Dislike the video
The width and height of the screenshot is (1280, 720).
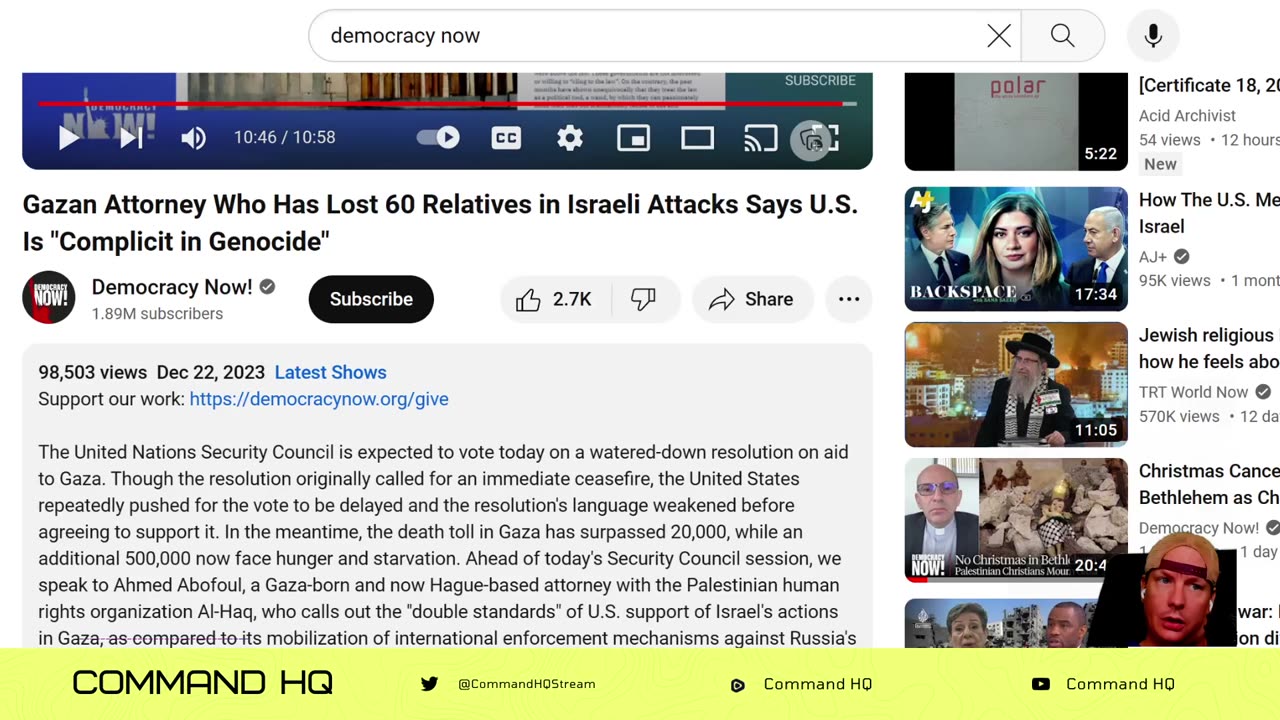(x=644, y=299)
